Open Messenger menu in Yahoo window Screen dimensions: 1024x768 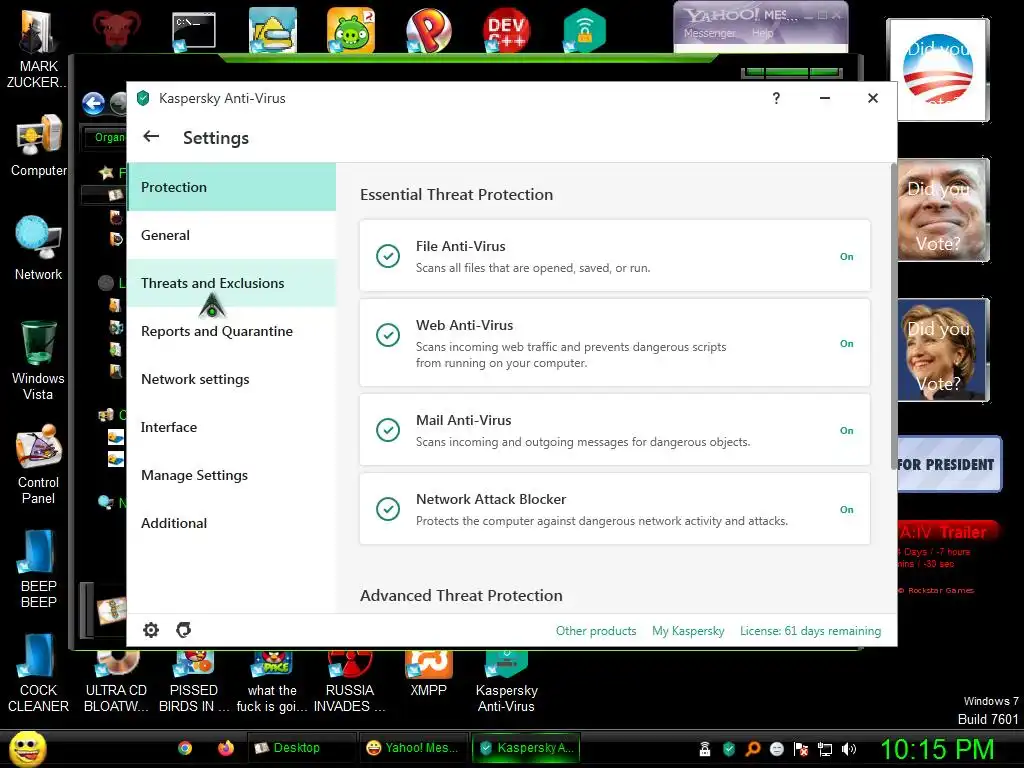[709, 33]
